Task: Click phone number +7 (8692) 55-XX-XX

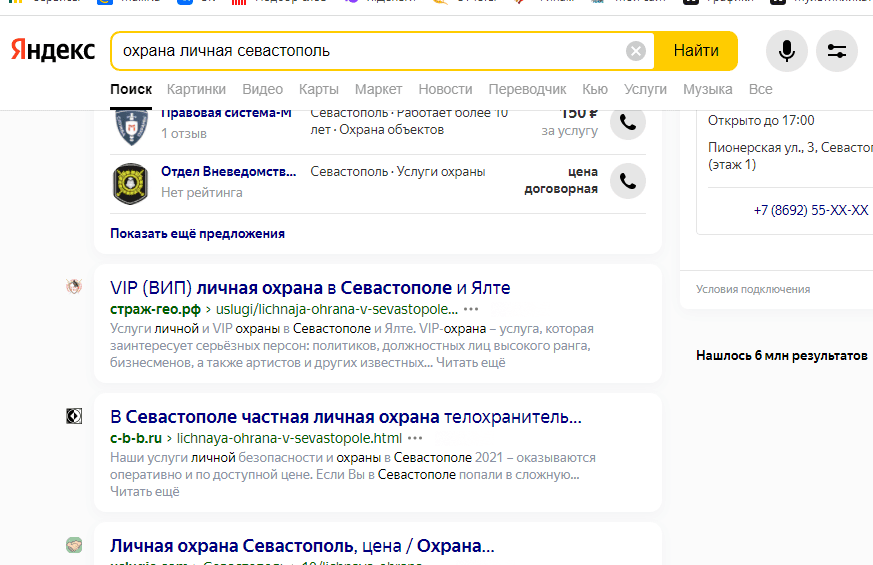Action: point(810,210)
